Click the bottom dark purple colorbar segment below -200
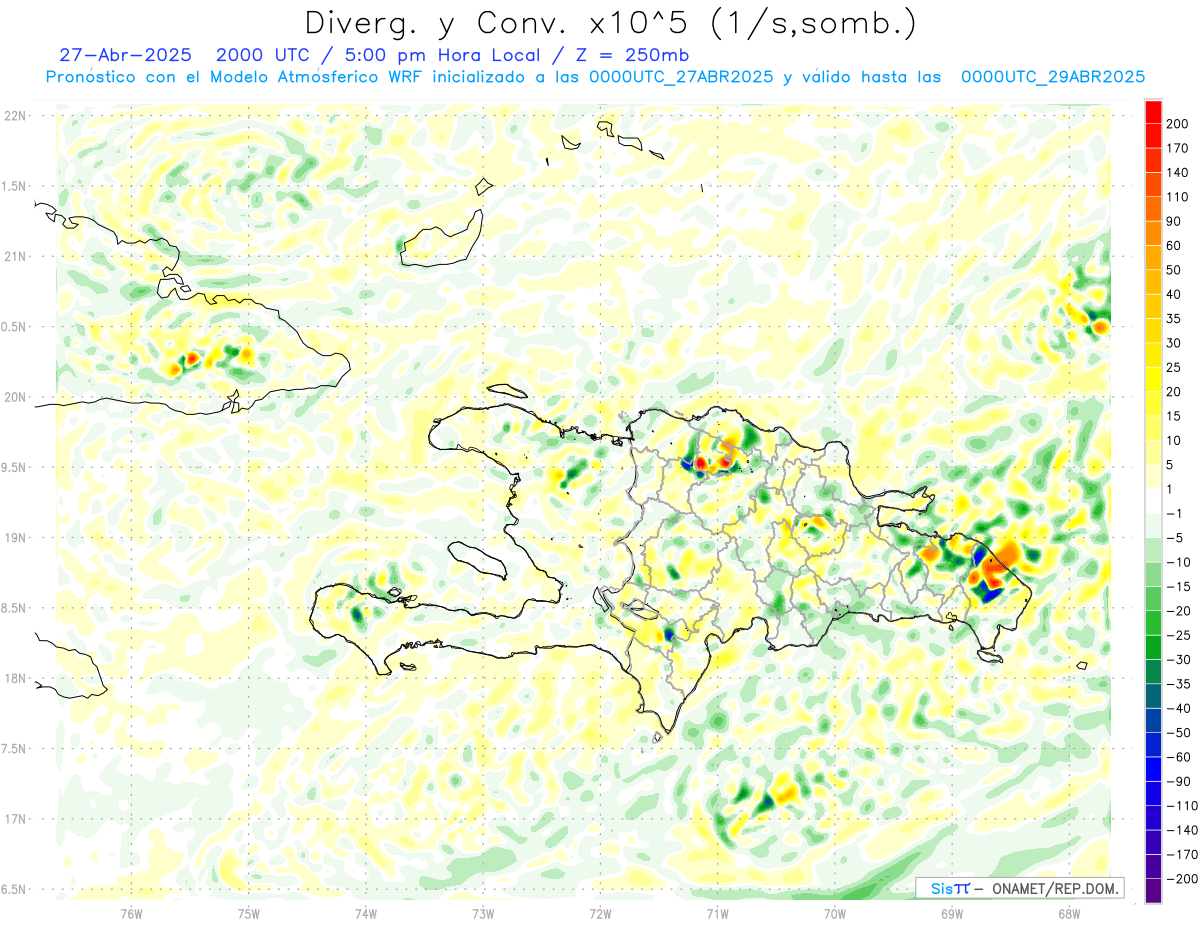Screen dimensions: 1200x927 pos(1153,891)
